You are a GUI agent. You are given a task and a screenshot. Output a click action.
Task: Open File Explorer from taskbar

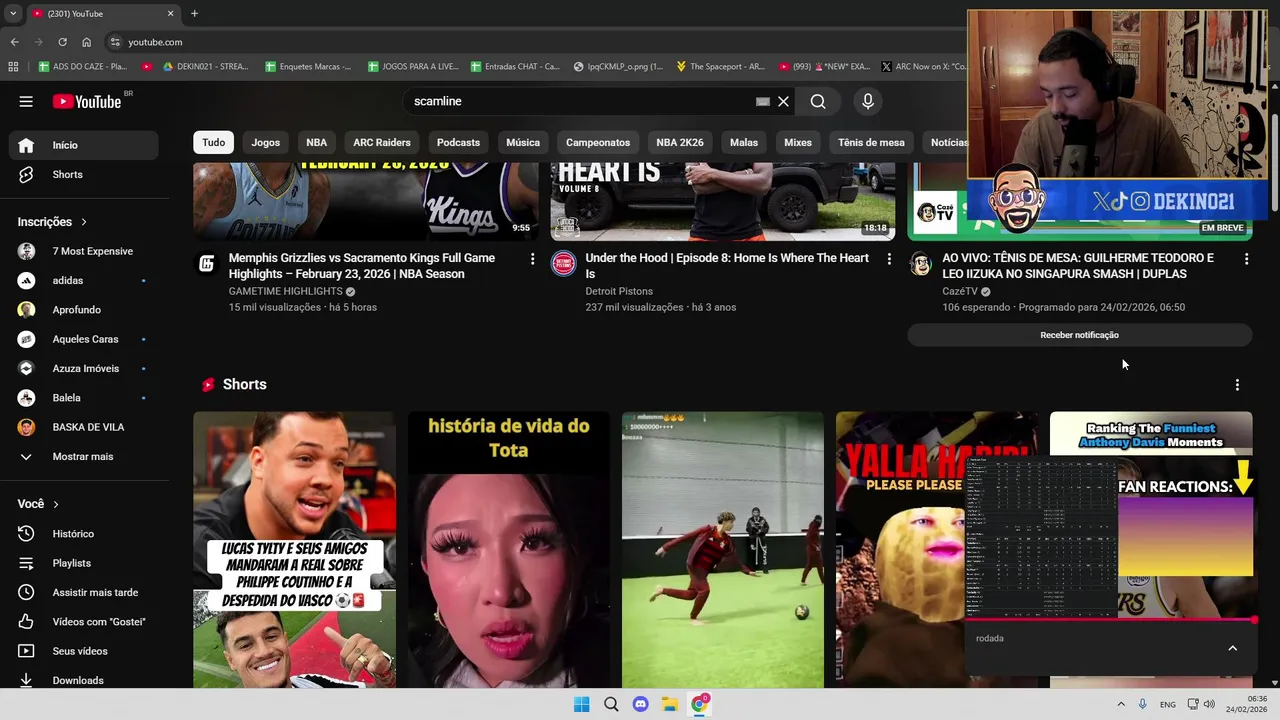670,704
